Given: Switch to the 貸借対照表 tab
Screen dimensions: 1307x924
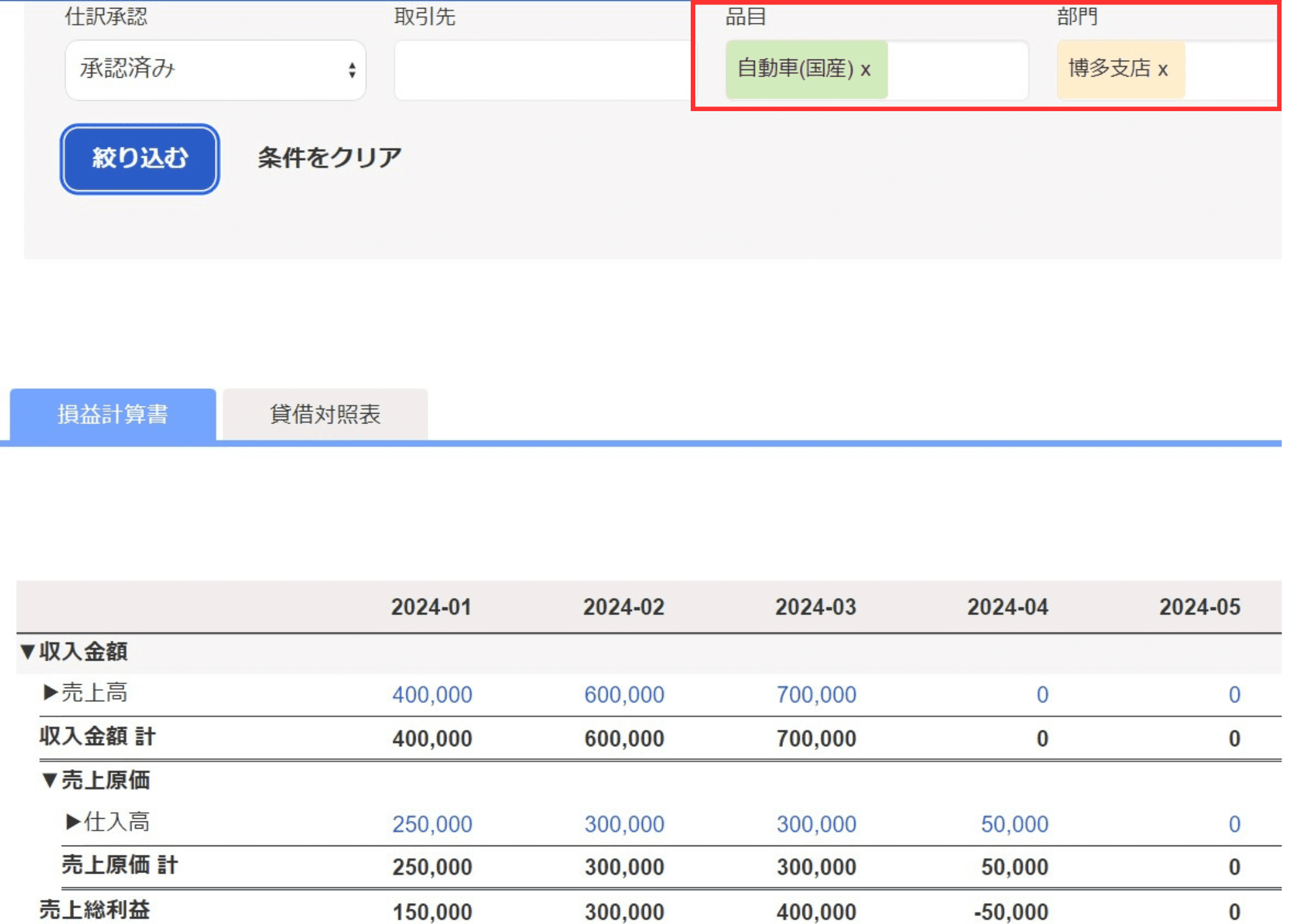Looking at the screenshot, I should [325, 414].
